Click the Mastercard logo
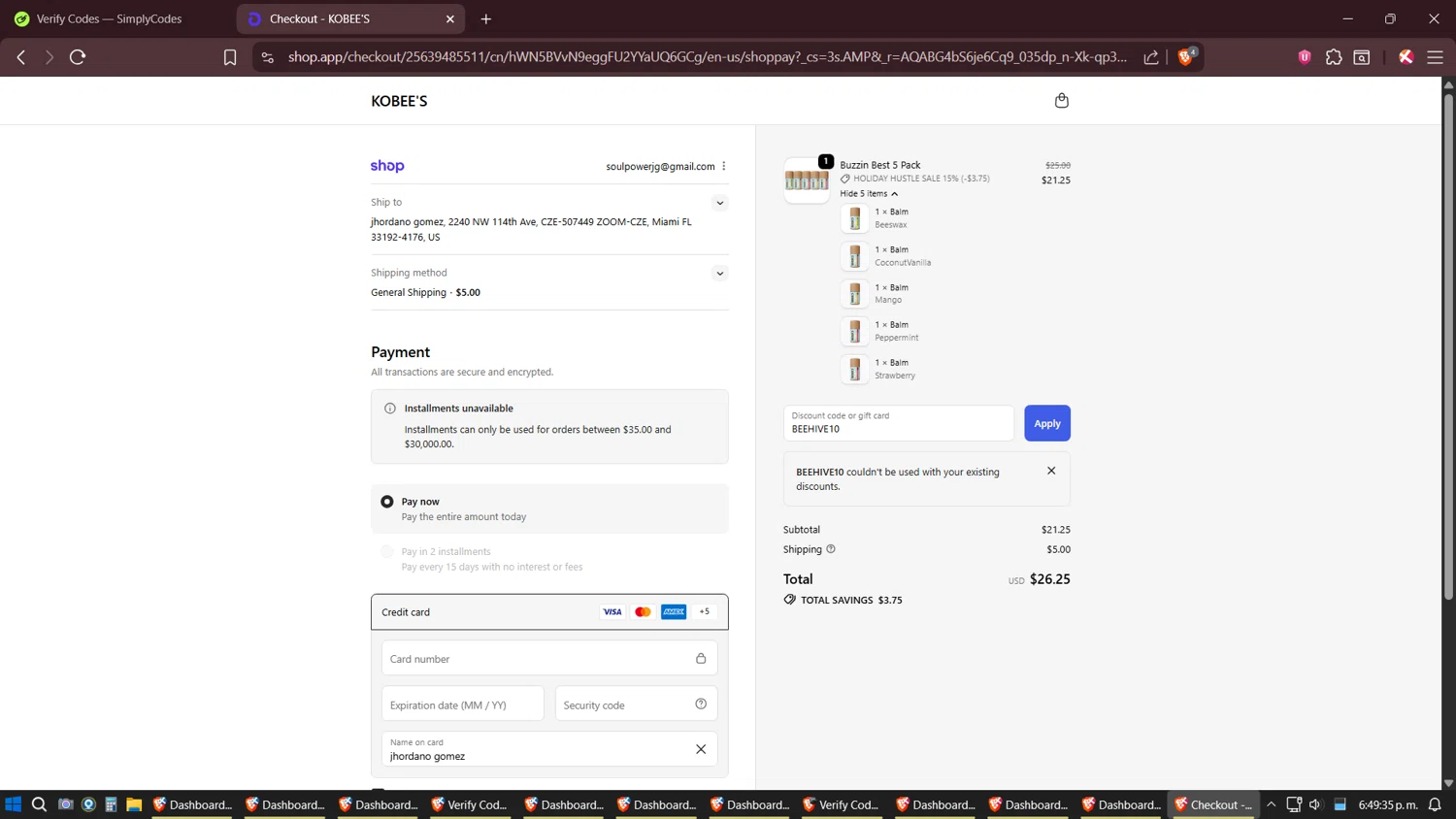This screenshot has height=819, width=1456. 643,612
